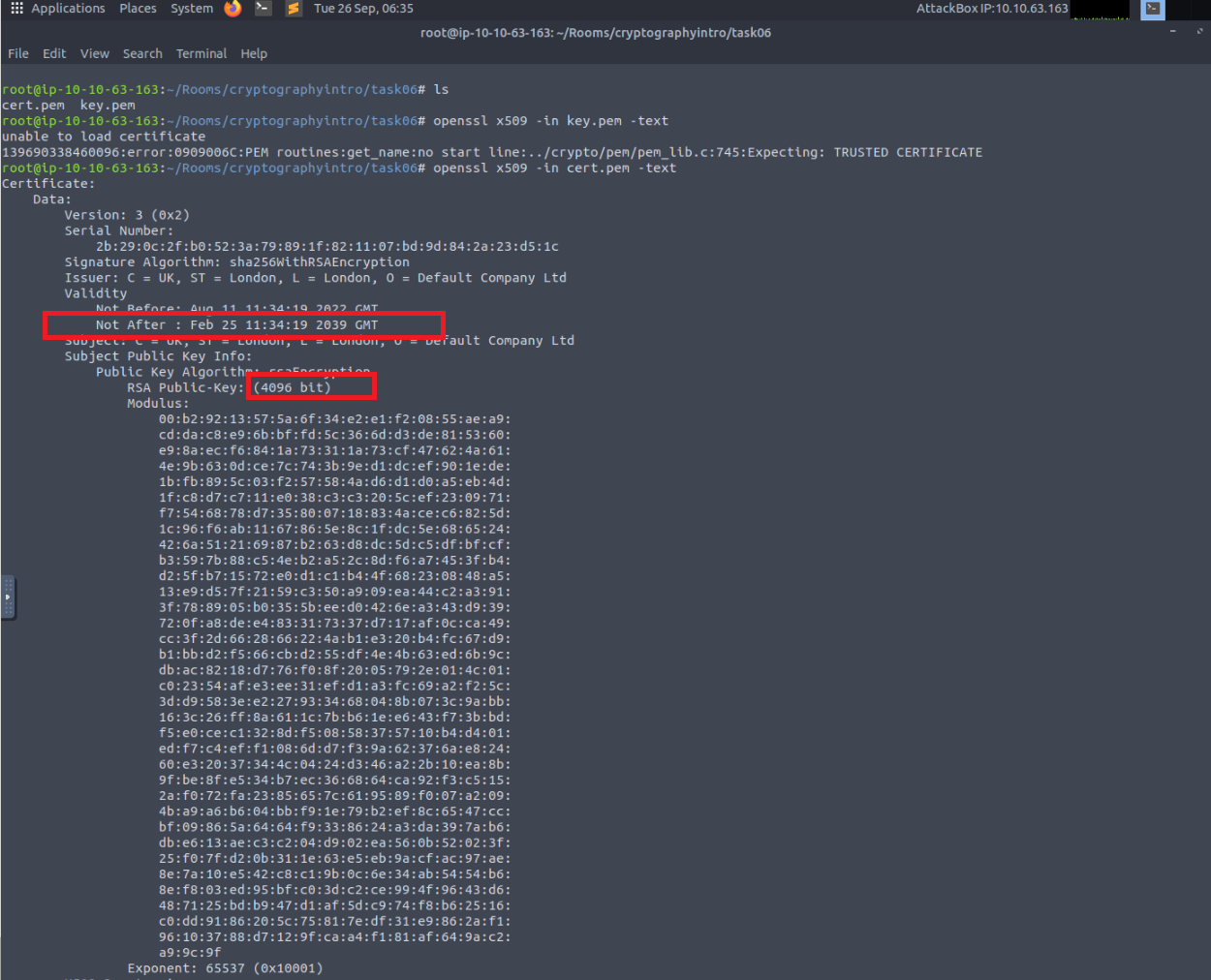Click the '(4096 bit)' value
This screenshot has width=1211, height=980.
293,387
